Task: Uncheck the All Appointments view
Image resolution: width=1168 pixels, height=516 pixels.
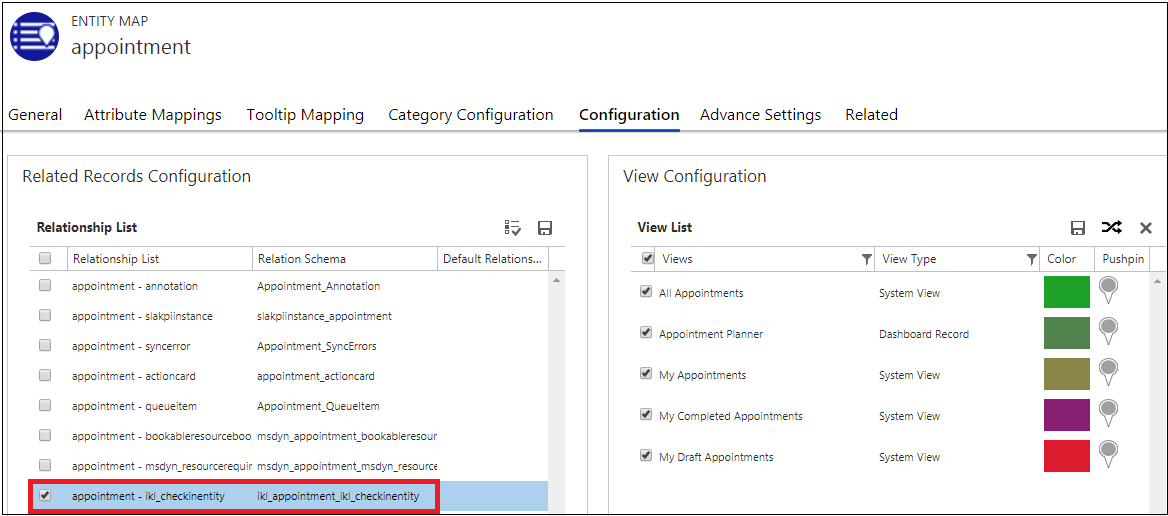Action: (x=646, y=292)
